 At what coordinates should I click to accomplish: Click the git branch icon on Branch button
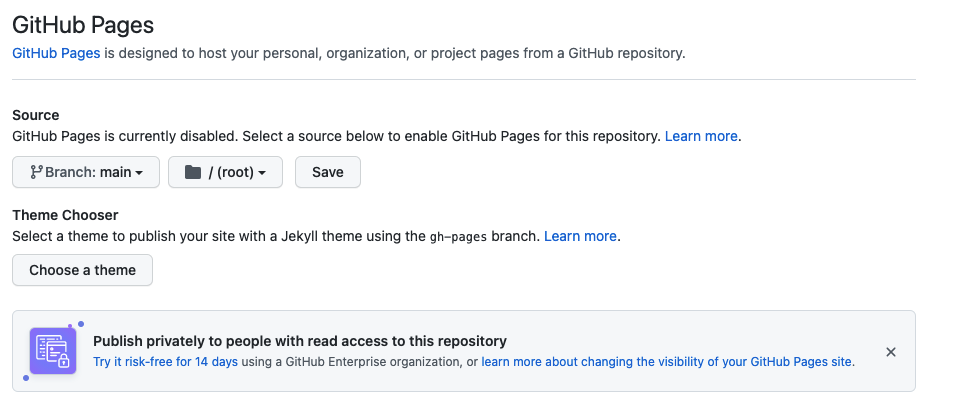click(x=36, y=172)
